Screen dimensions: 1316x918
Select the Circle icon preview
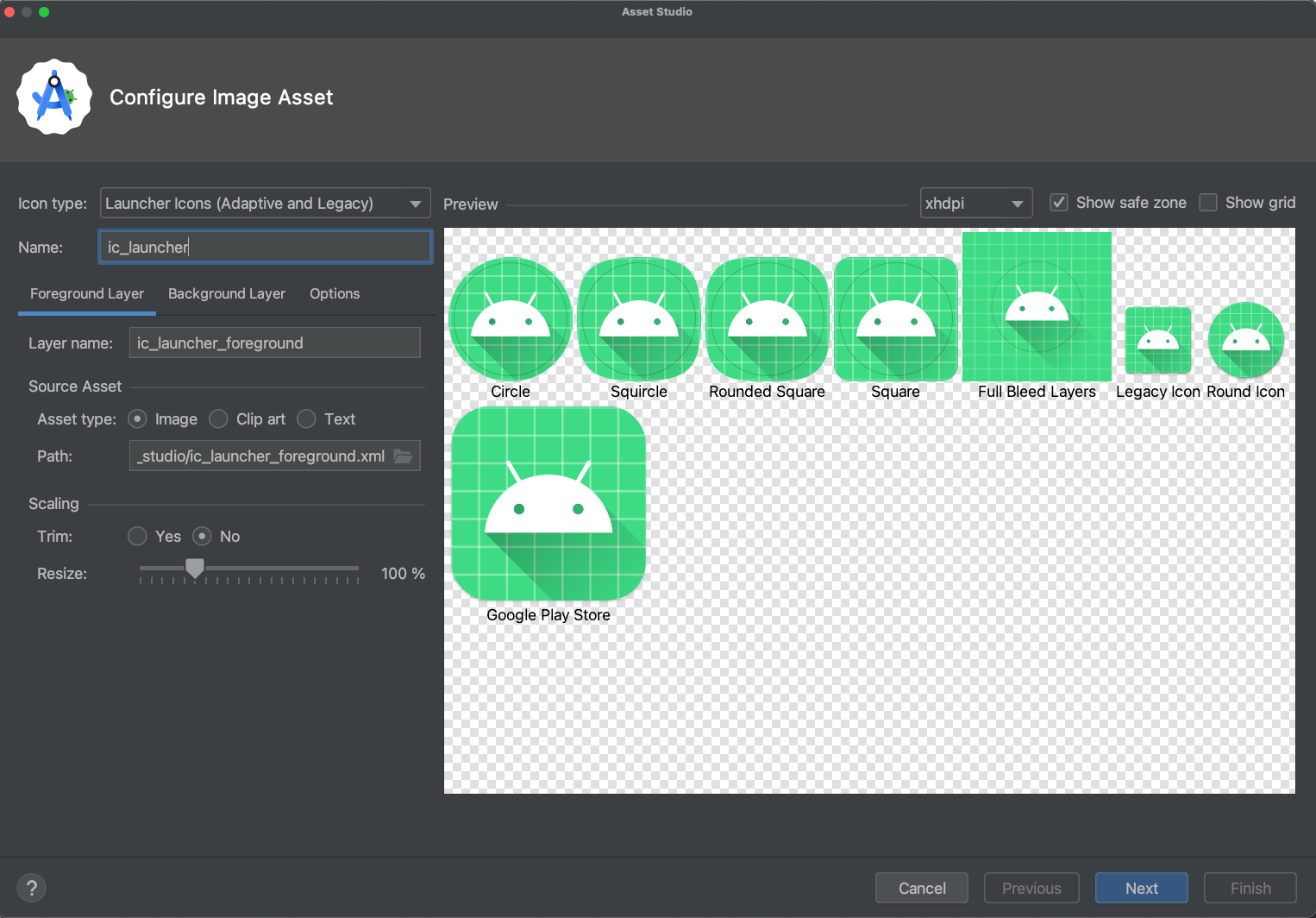511,319
